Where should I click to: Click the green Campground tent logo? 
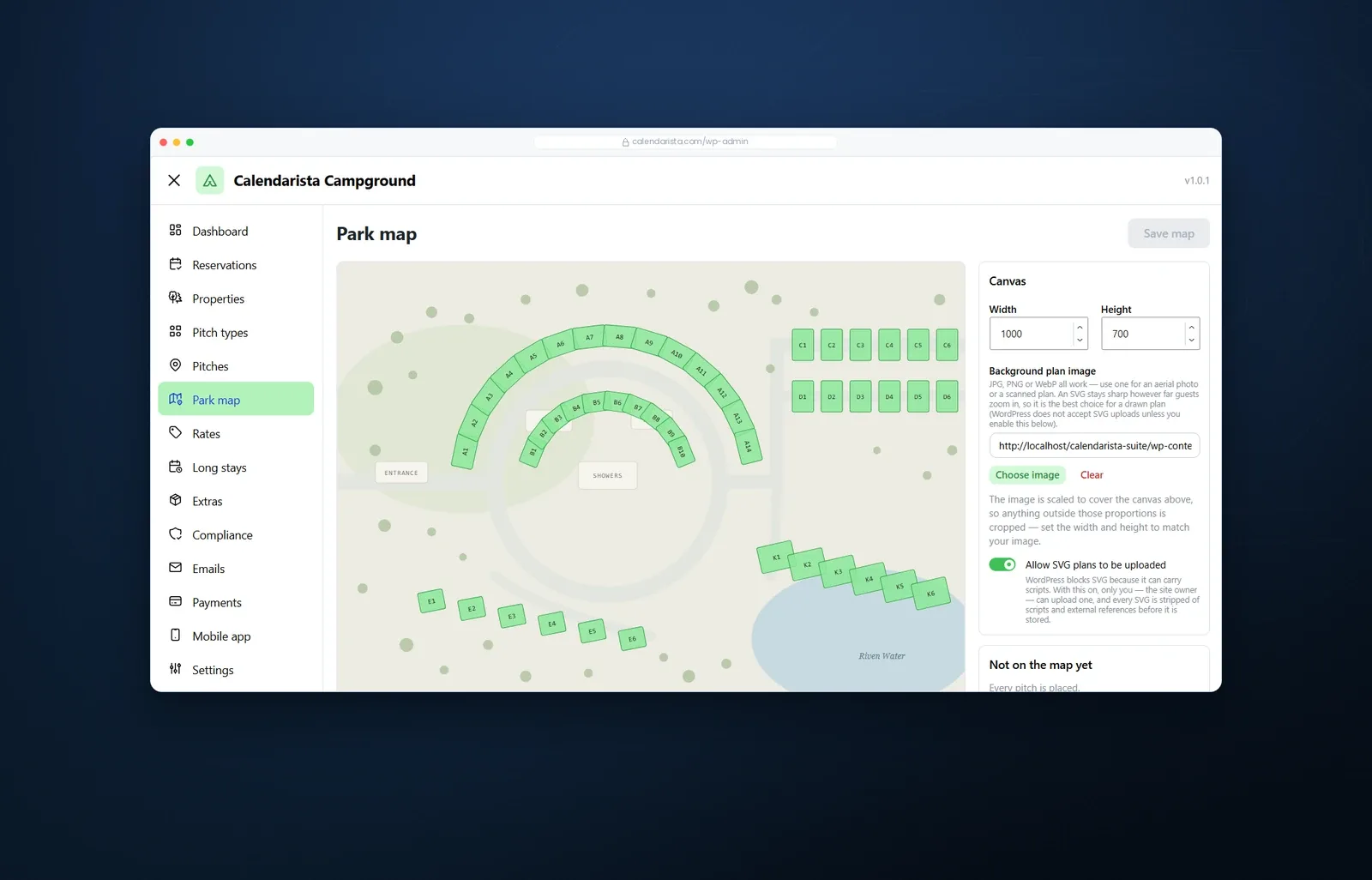[209, 180]
